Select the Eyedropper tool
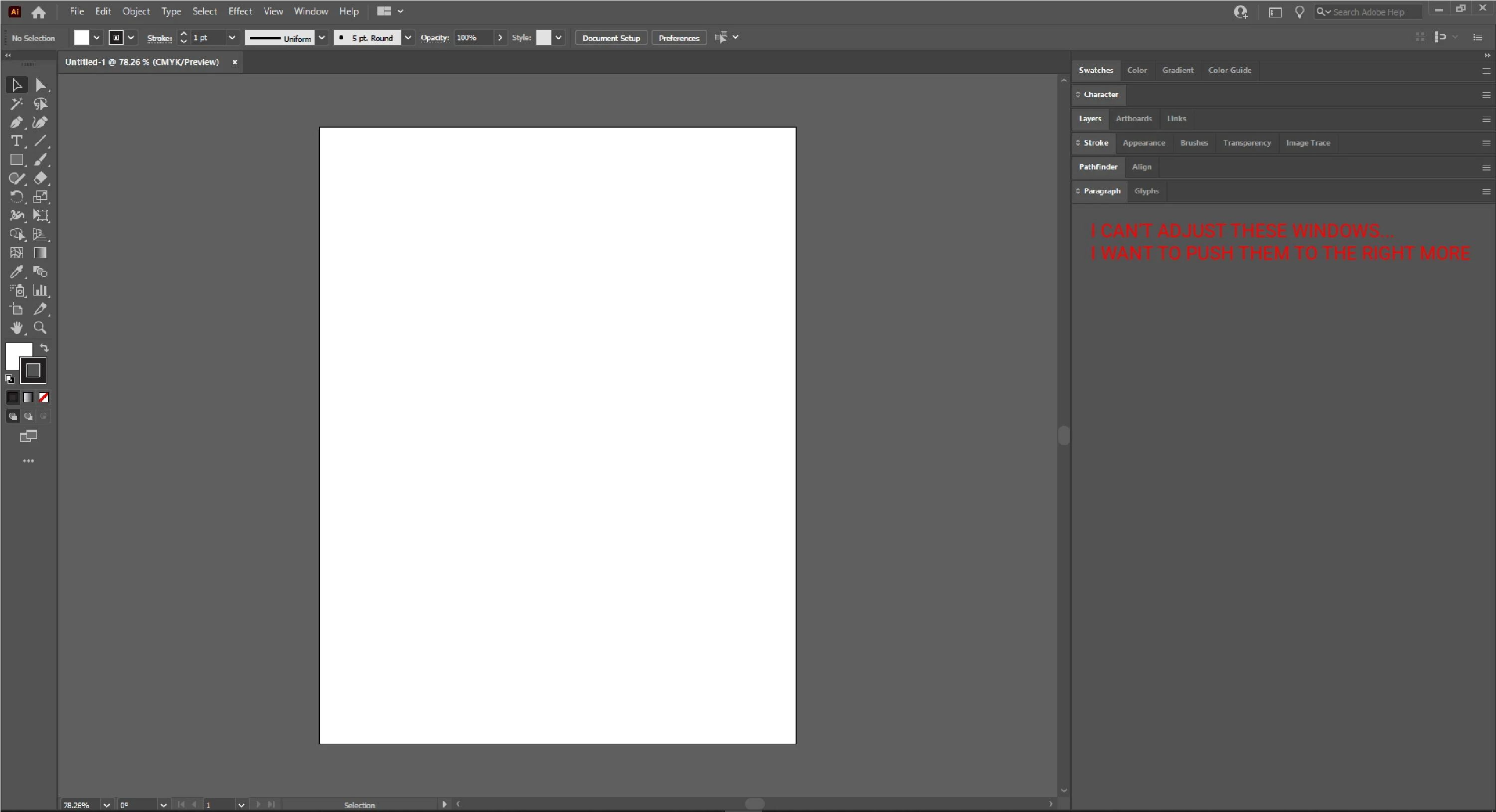Viewport: 1496px width, 812px height. [x=16, y=272]
